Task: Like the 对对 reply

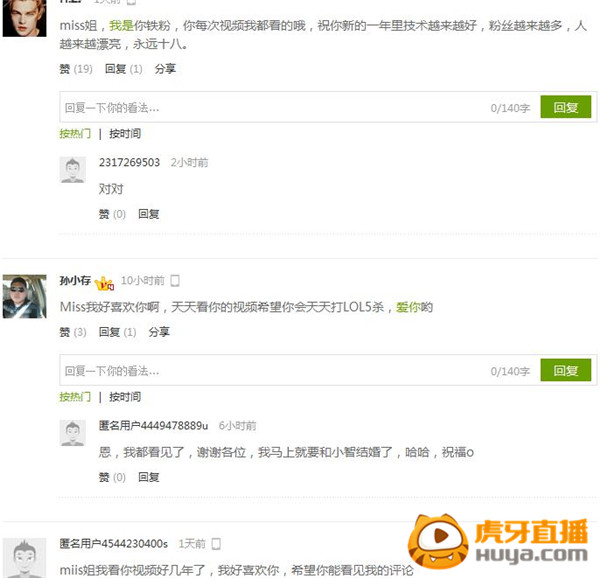Action: coord(112,214)
